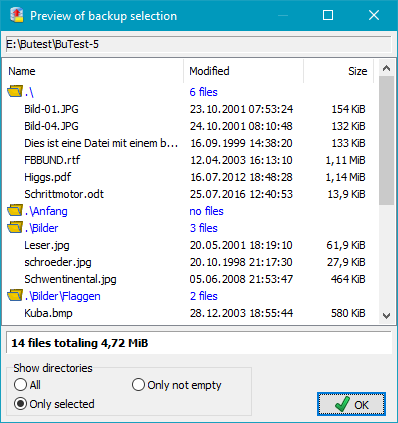The height and width of the screenshot is (423, 398).
Task: Click the Bilder folder icon
Action: [15, 227]
